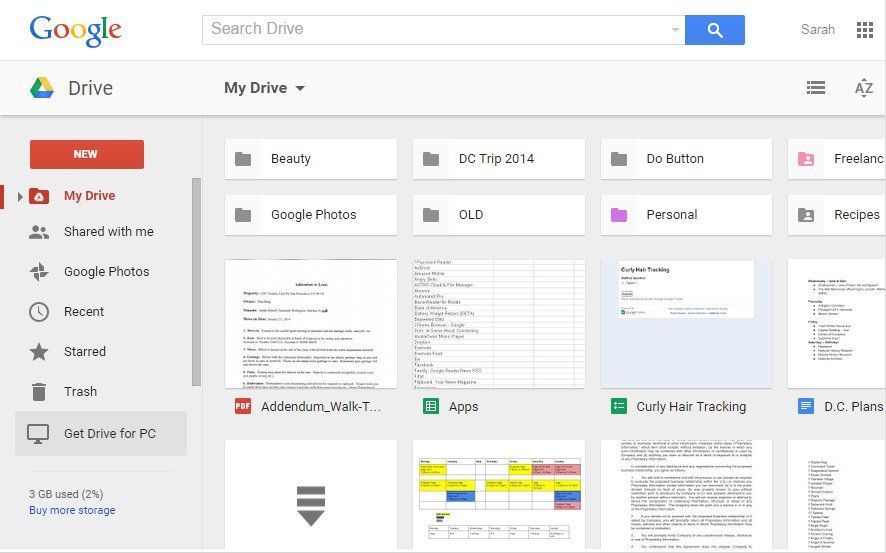
Task: Click the purple Personal folder icon
Action: pyautogui.click(x=619, y=215)
